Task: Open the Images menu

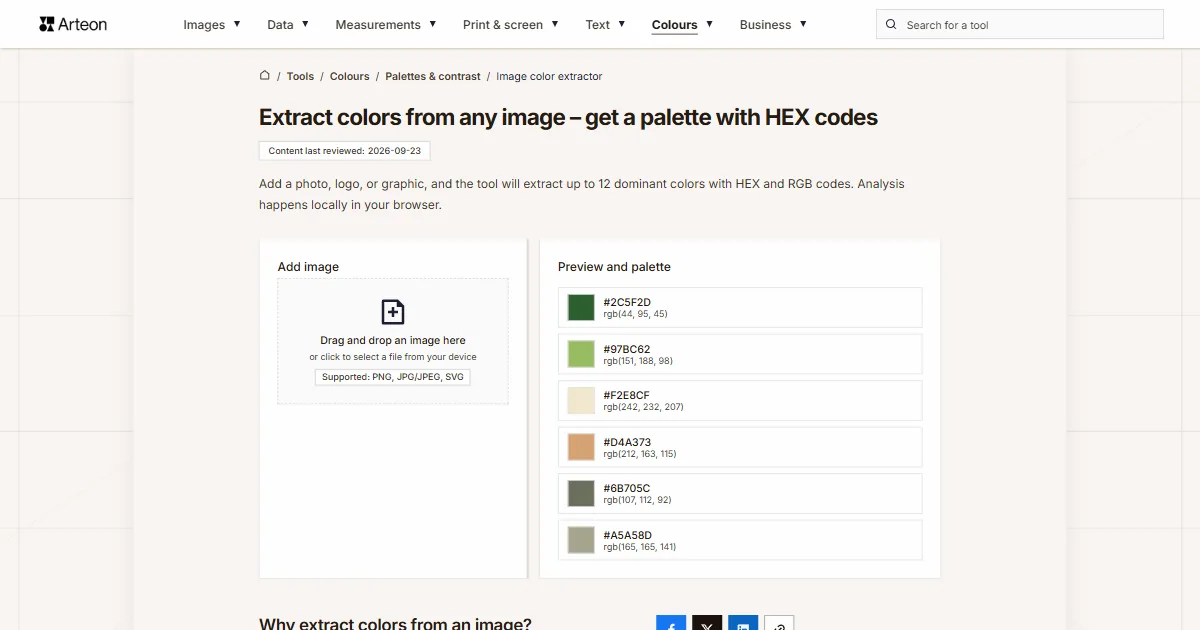Action: (x=212, y=24)
